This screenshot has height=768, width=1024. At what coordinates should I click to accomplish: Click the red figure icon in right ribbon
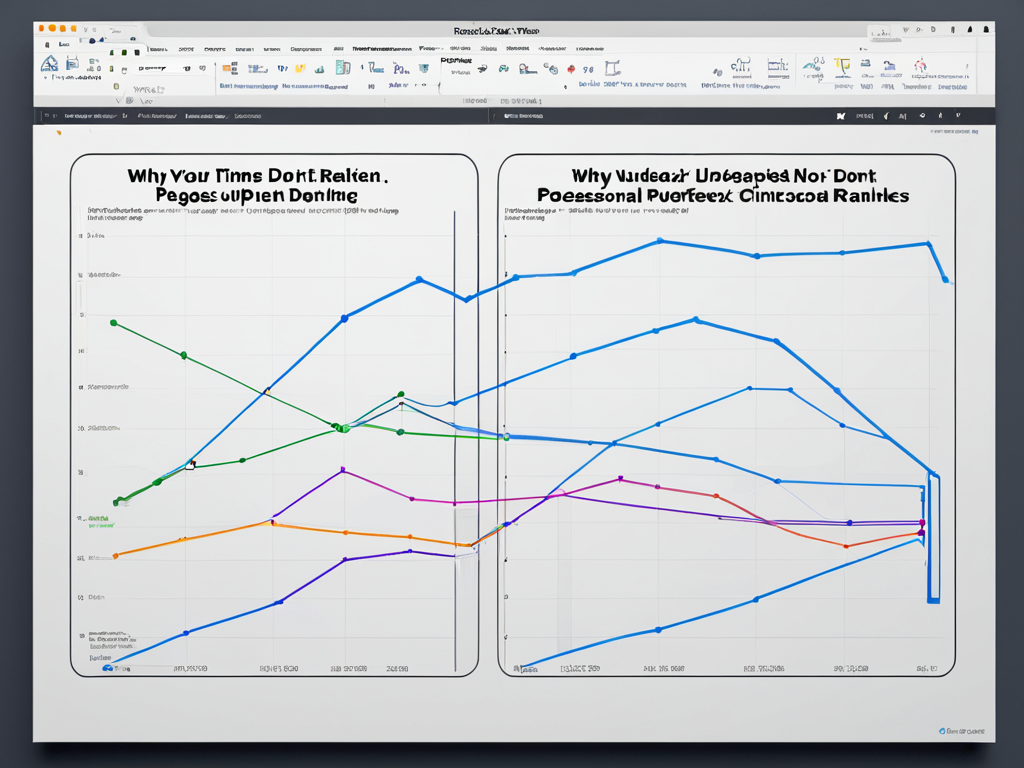tap(919, 66)
